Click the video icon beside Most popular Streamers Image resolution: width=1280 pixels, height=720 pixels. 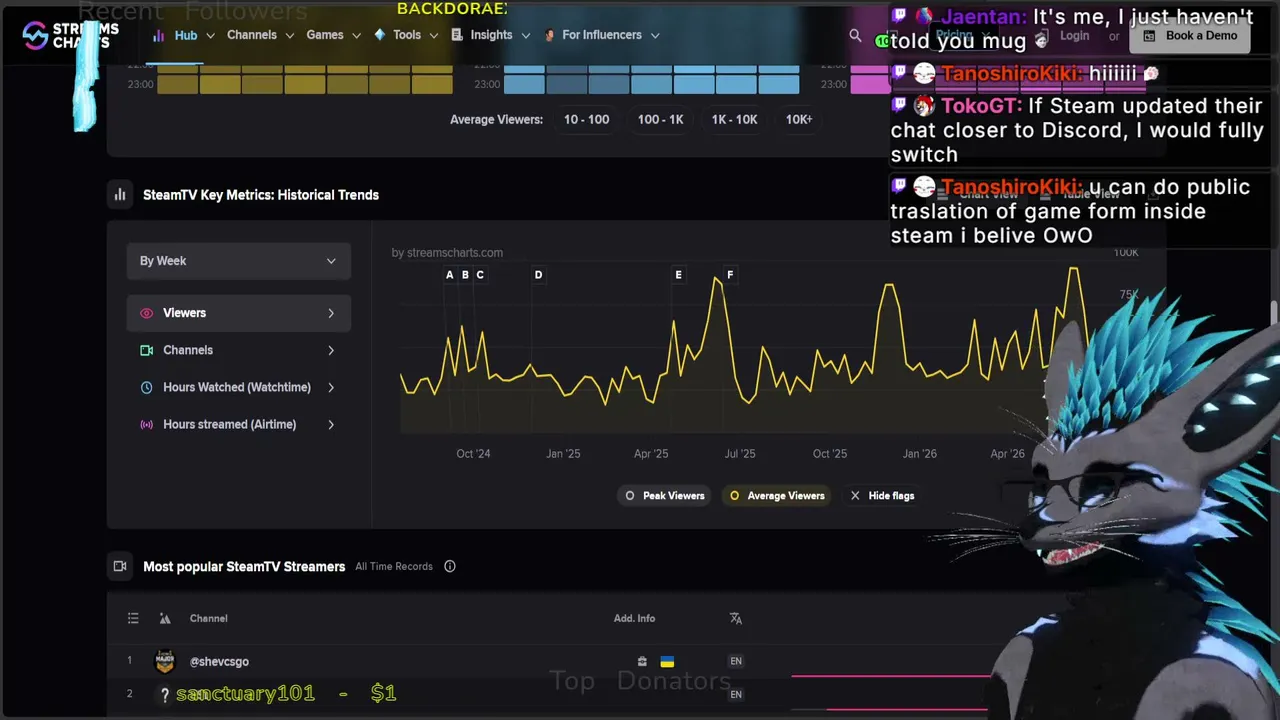[120, 566]
